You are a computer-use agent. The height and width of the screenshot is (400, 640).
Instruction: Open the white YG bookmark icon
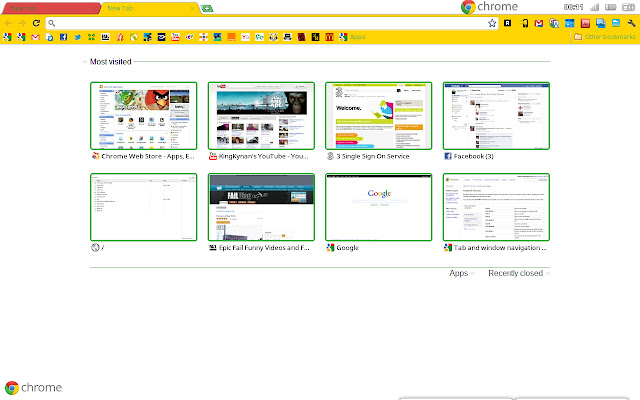click(245, 37)
